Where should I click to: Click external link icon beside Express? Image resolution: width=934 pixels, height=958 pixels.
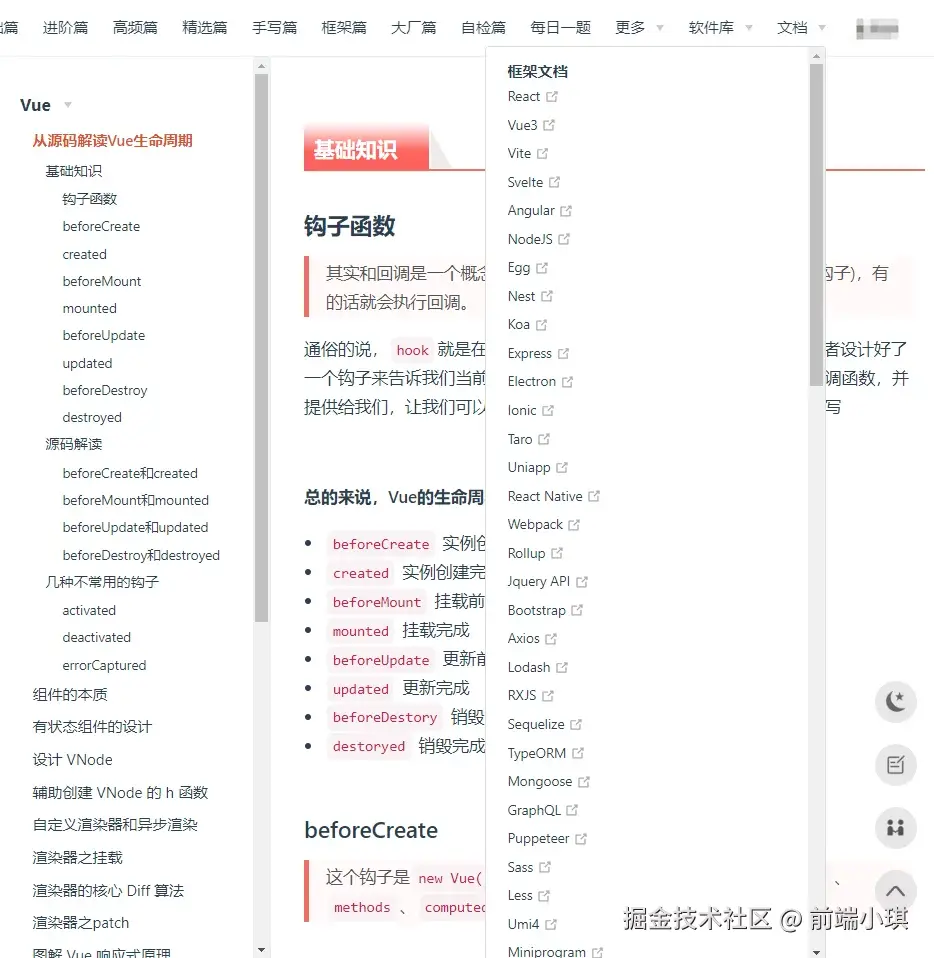click(x=563, y=353)
